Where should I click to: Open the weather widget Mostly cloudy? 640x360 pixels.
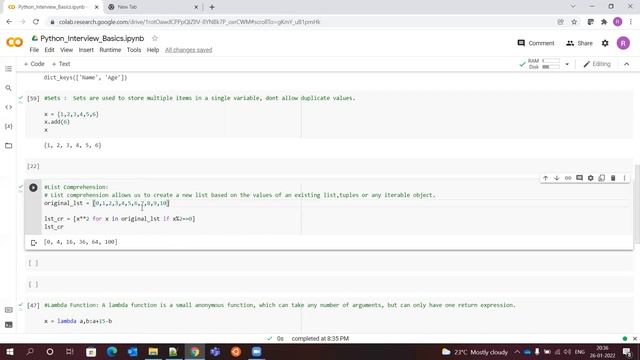pos(475,352)
